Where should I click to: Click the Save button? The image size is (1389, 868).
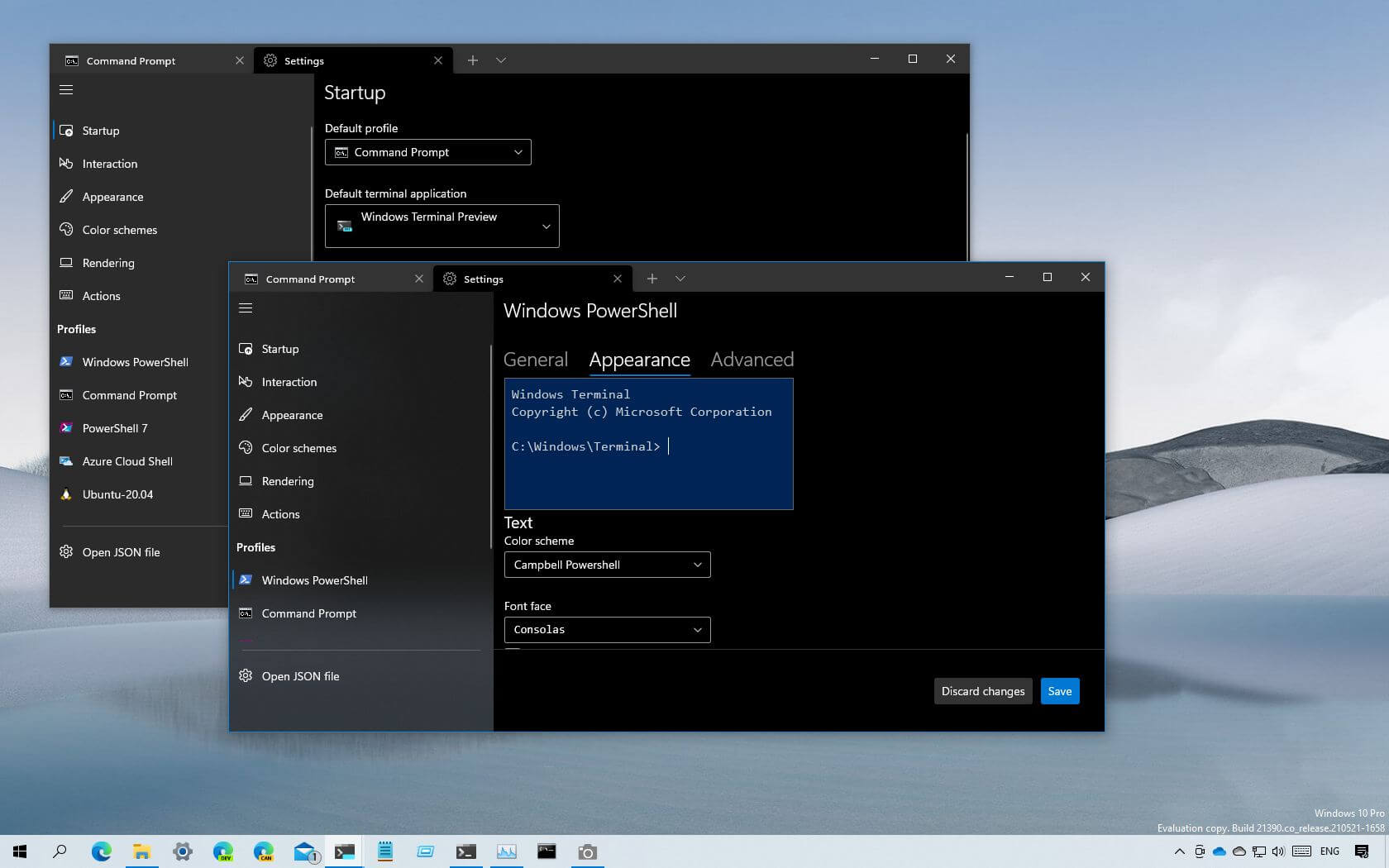point(1059,690)
